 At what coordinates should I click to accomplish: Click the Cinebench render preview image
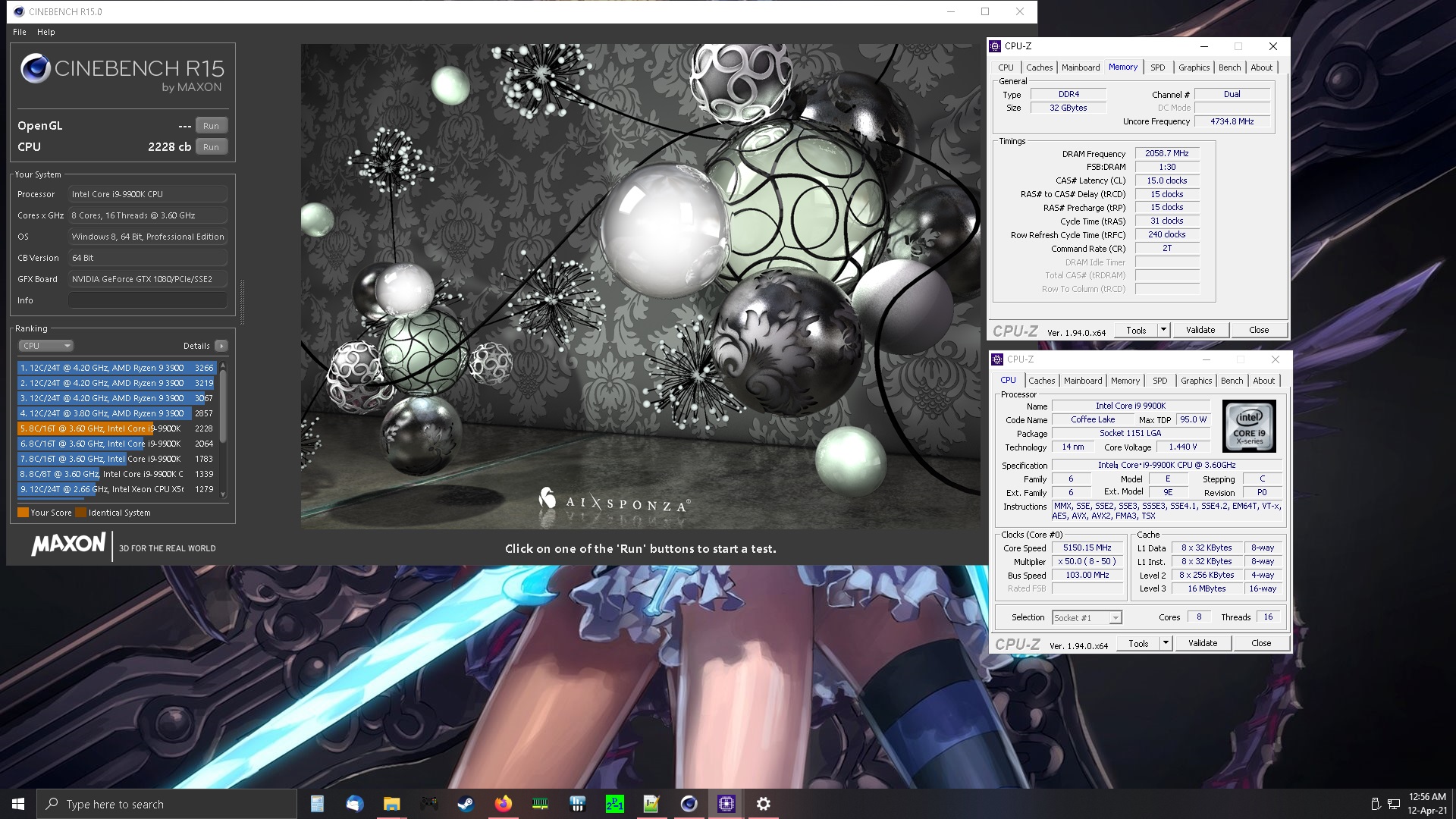641,286
